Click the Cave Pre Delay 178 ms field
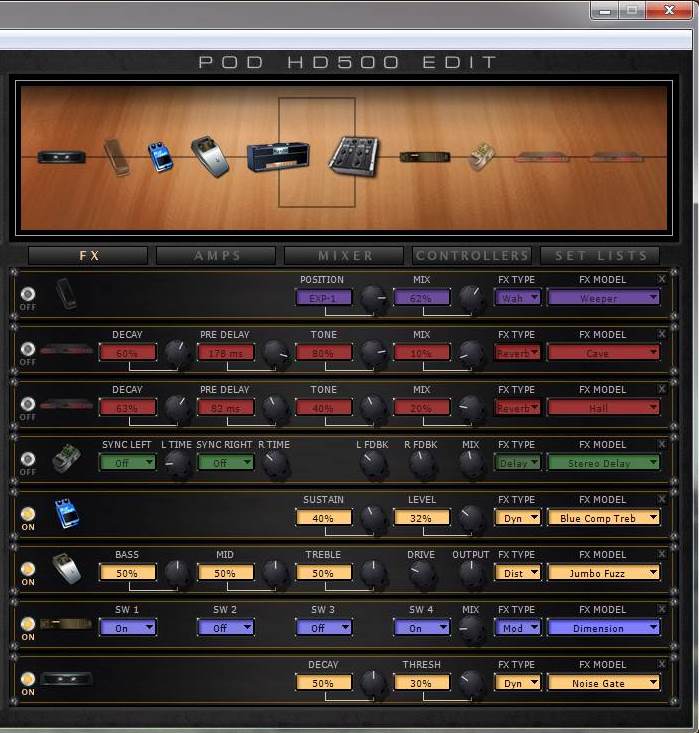The height and width of the screenshot is (733, 699). [226, 353]
